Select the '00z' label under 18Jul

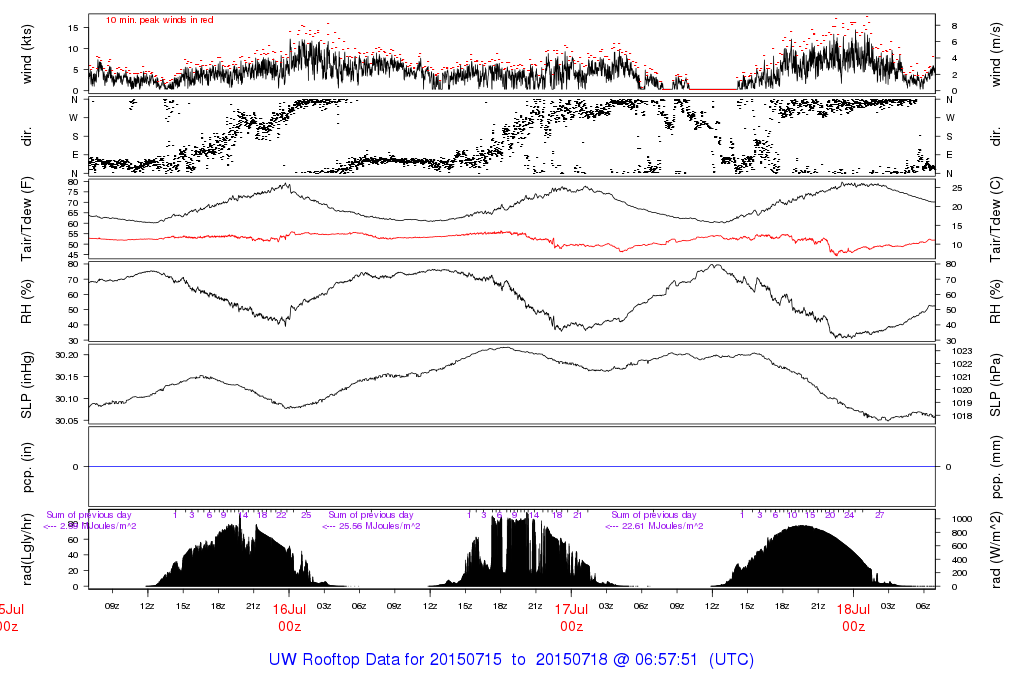854,627
